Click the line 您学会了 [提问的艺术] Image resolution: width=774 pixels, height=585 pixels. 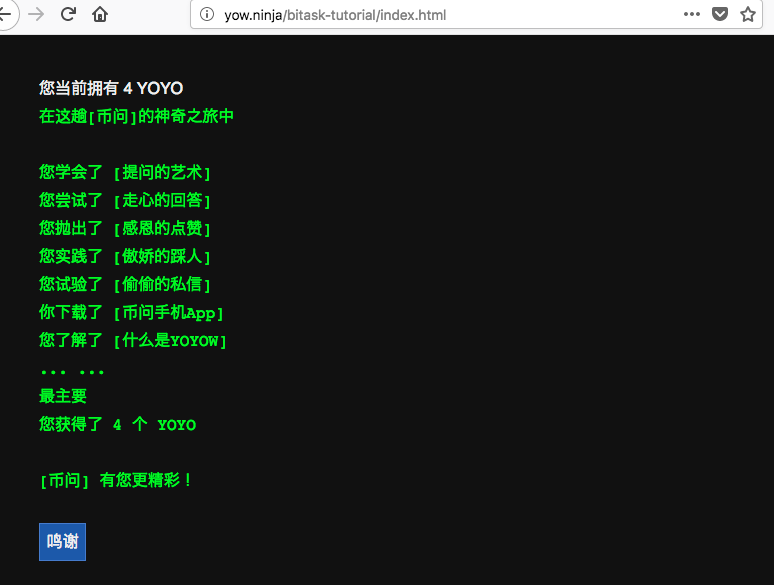pos(125,172)
